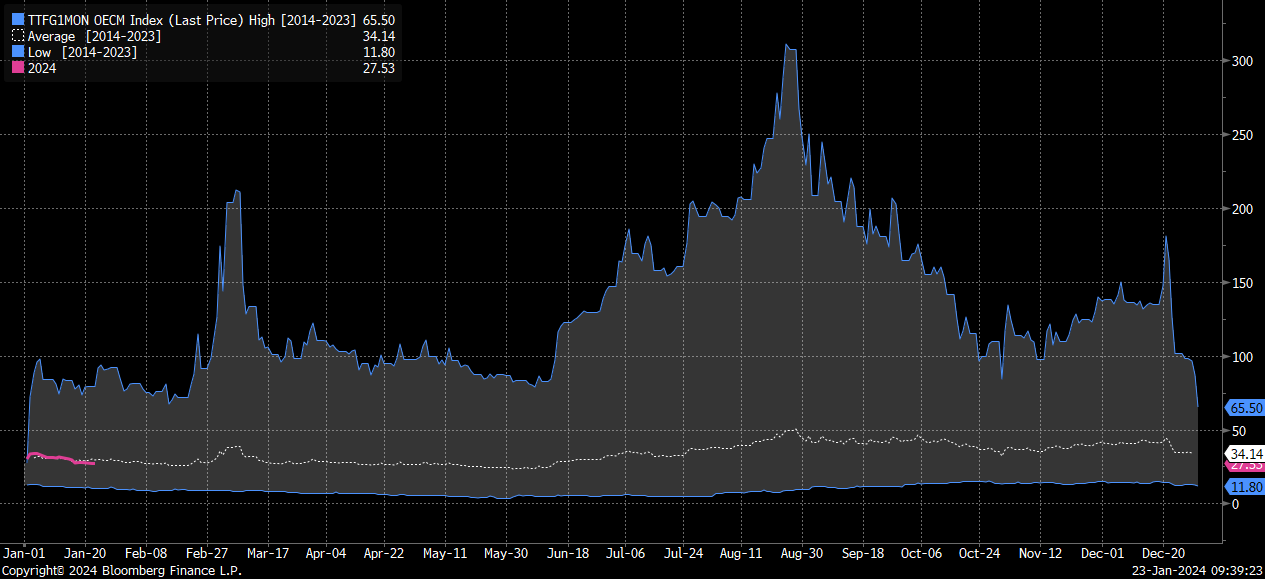
Task: Click the May-30 date axis label
Action: [x=506, y=552]
